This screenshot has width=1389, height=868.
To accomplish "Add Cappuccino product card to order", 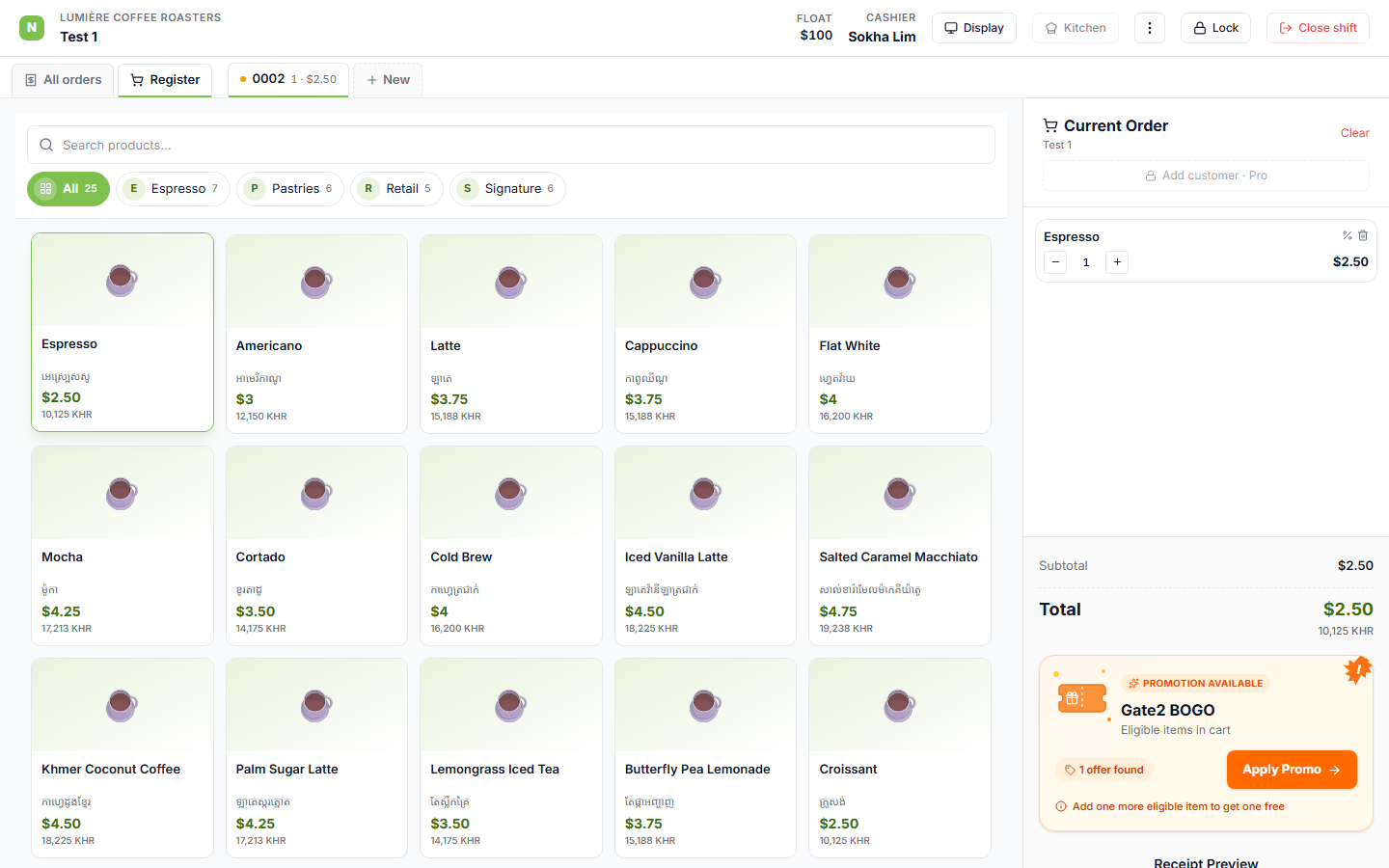I will tap(705, 334).
